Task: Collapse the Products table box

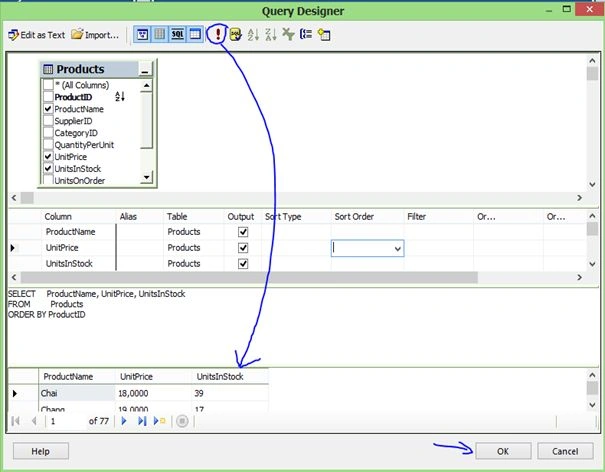Action: pos(145,69)
